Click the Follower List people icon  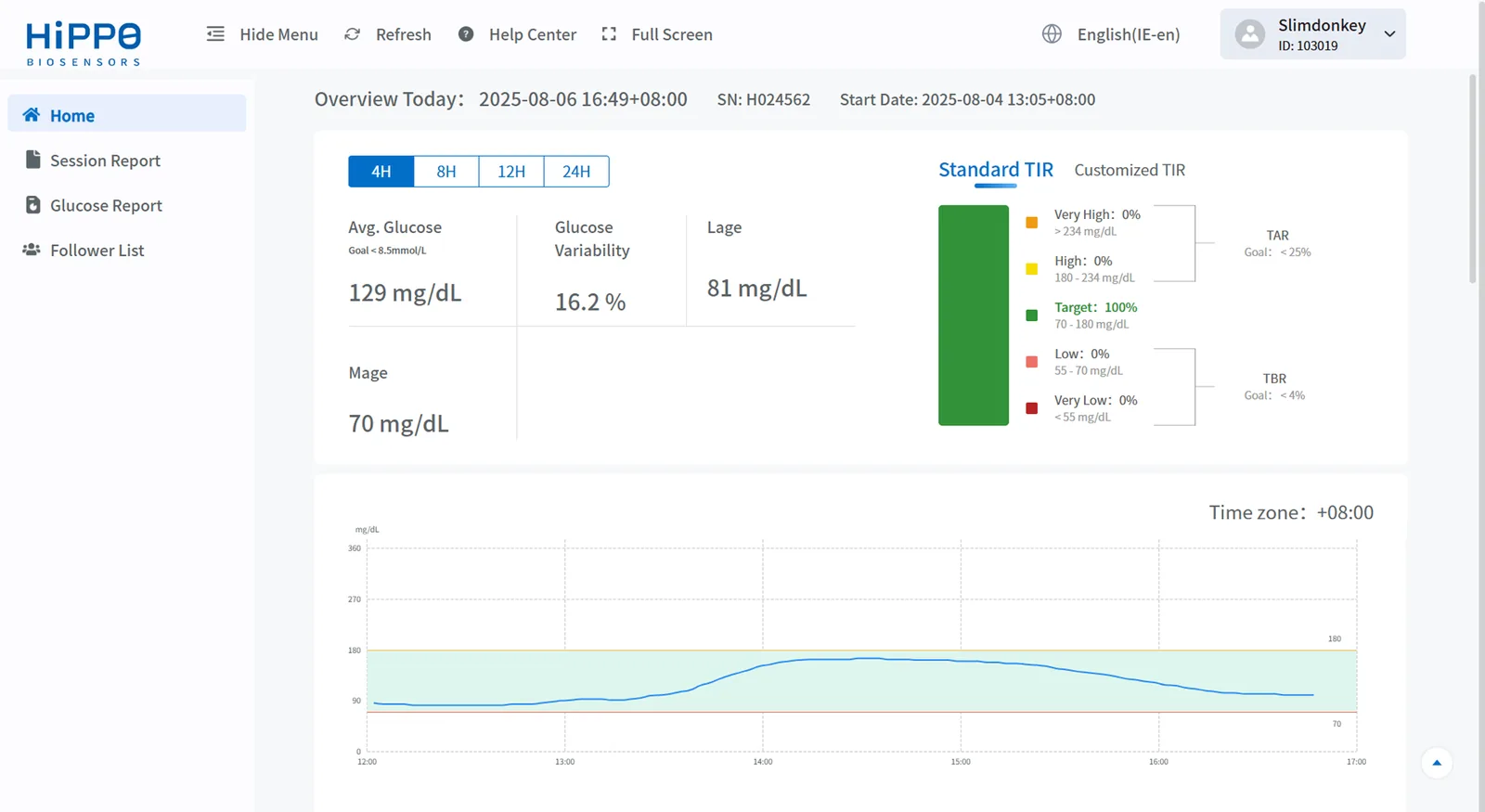(x=32, y=250)
